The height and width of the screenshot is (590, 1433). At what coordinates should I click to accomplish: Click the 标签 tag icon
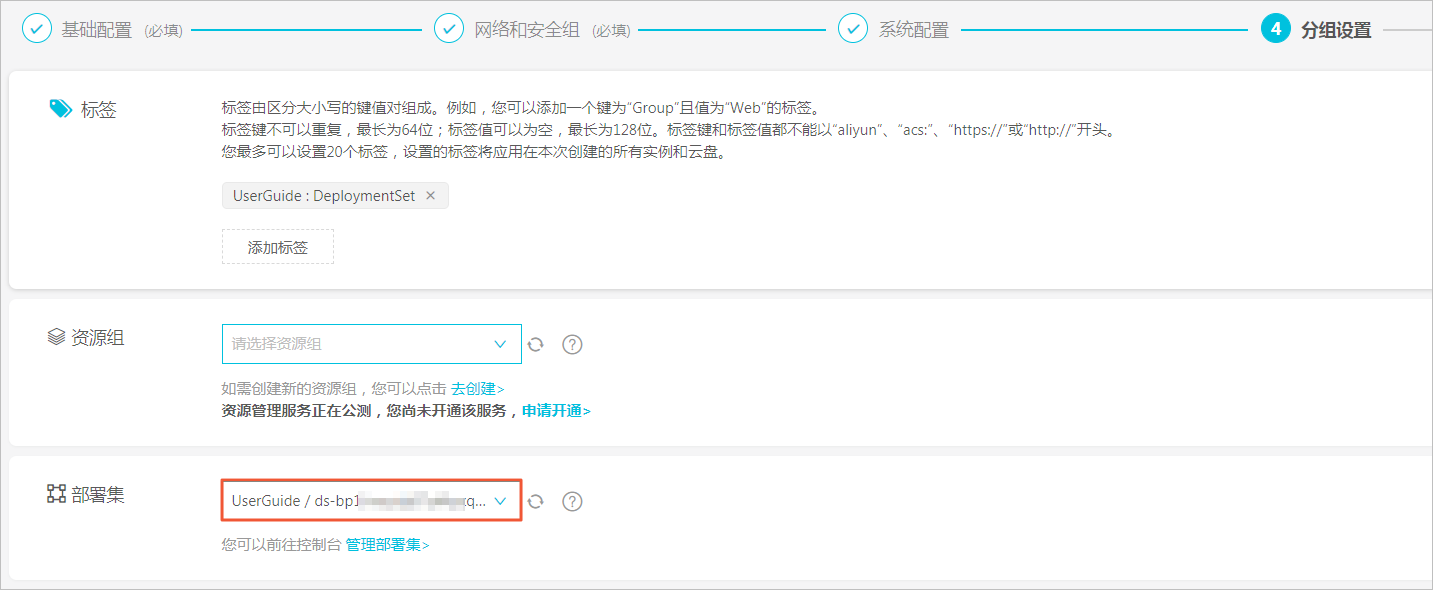(60, 109)
